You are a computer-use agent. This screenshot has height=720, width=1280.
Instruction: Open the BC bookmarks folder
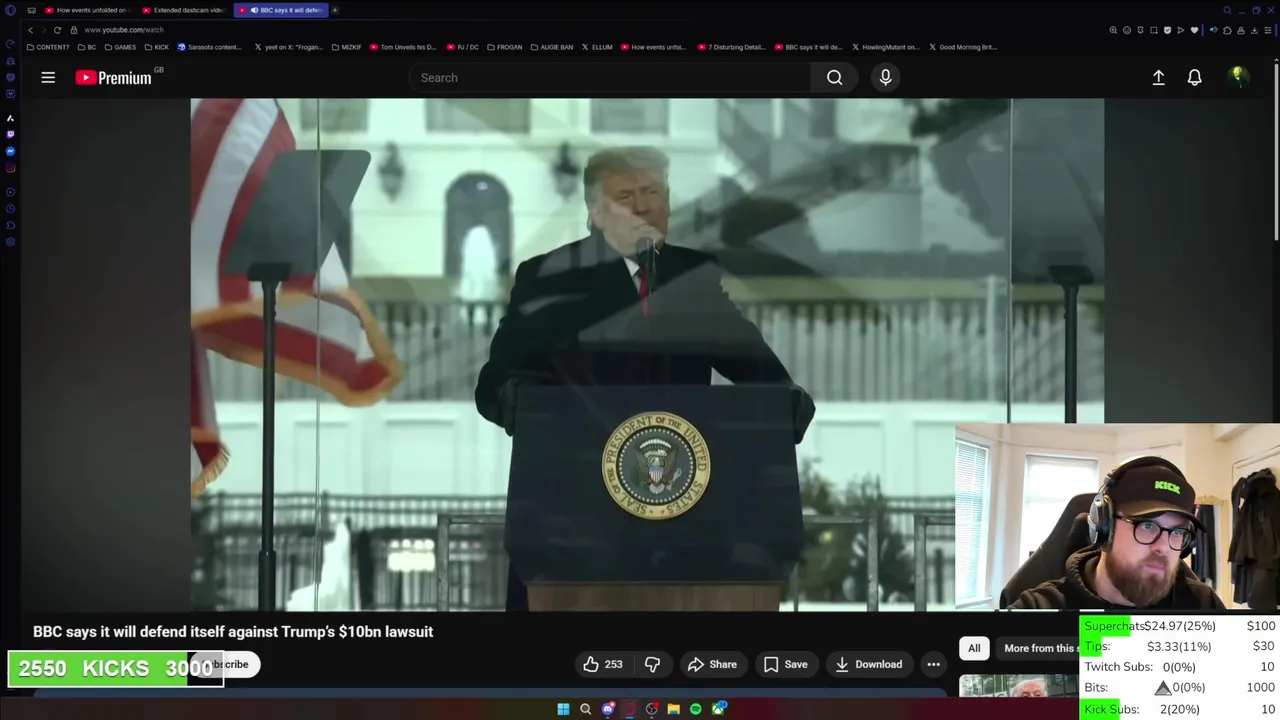[x=87, y=47]
